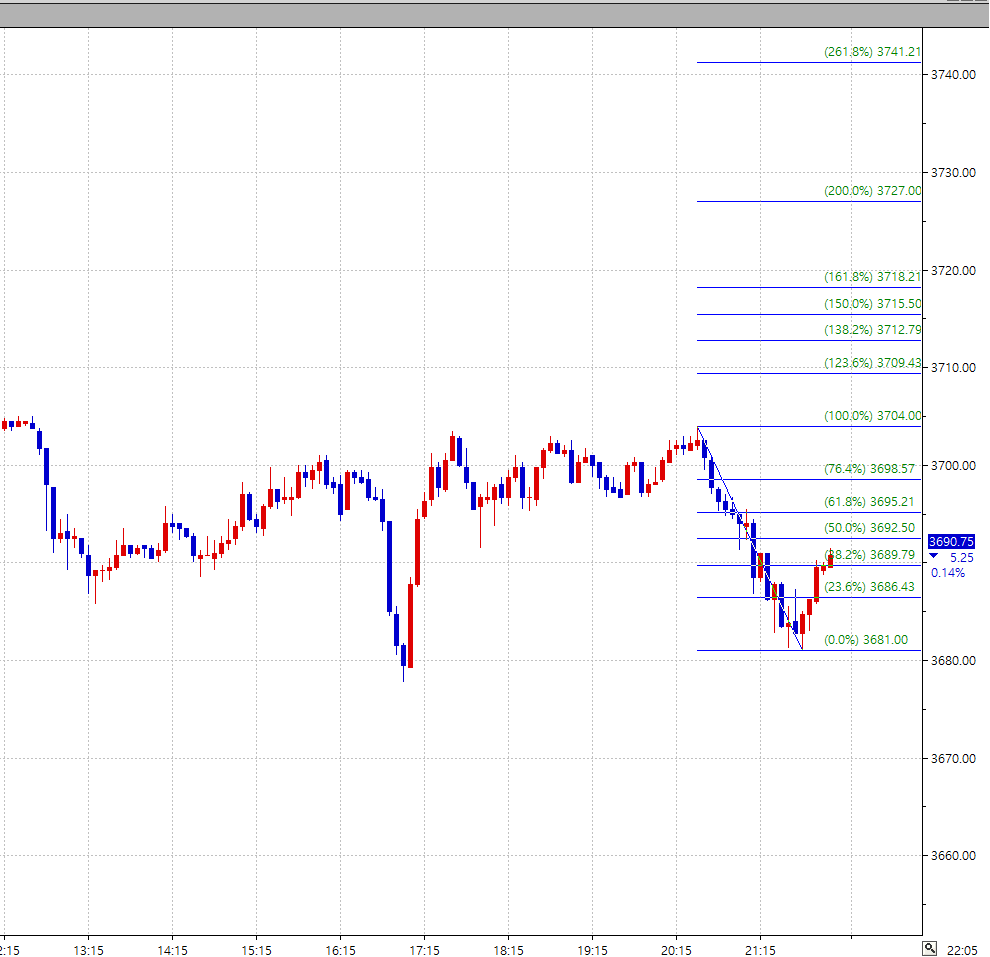Viewport: 990px width, 957px height.
Task: Select the 123.6% Fibonacci label 3709.43
Action: pyautogui.click(x=872, y=363)
